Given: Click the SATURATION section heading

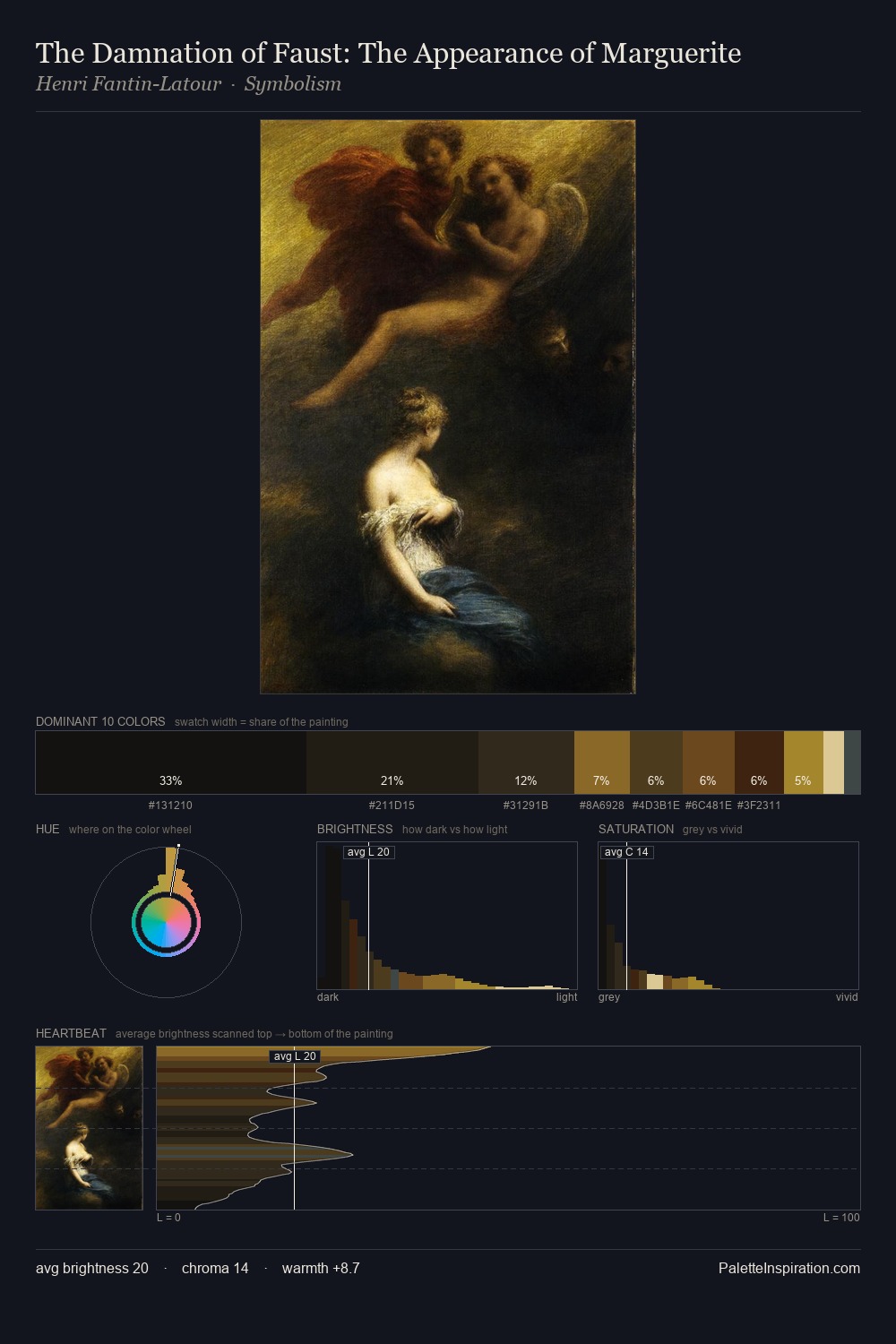Looking at the screenshot, I should click(x=636, y=829).
